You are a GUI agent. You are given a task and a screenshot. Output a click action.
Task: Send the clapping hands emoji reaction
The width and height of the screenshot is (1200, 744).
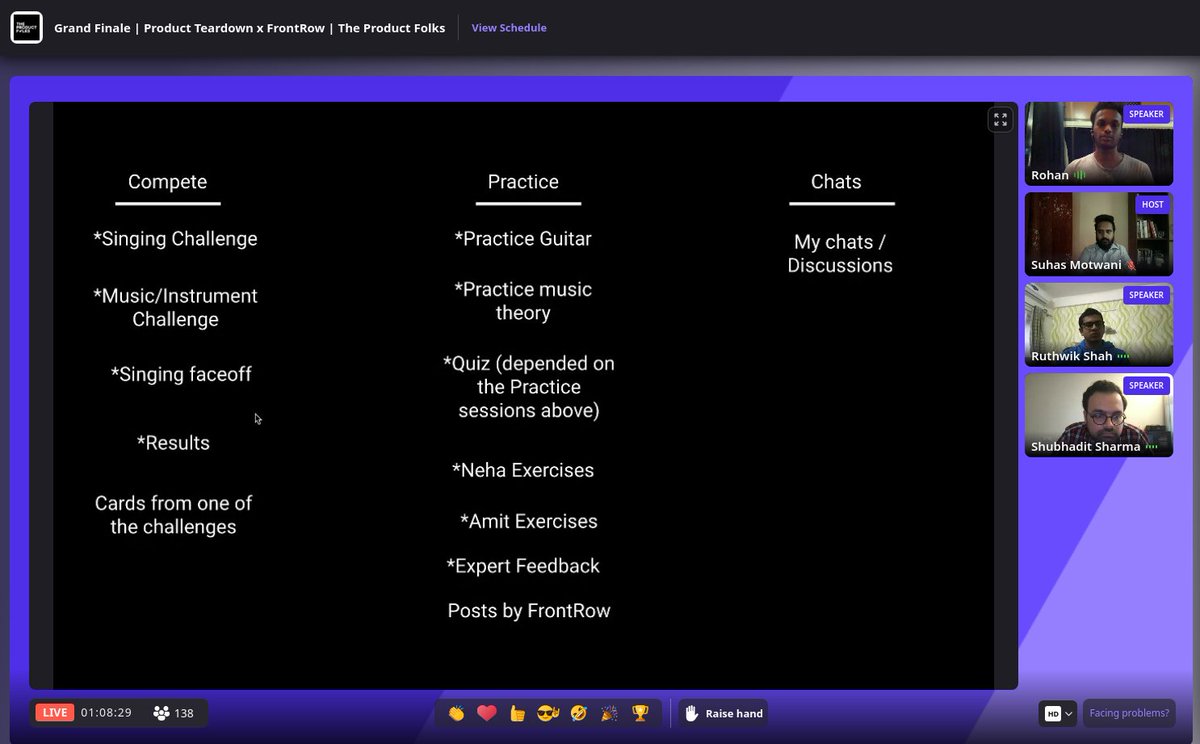[x=457, y=713]
